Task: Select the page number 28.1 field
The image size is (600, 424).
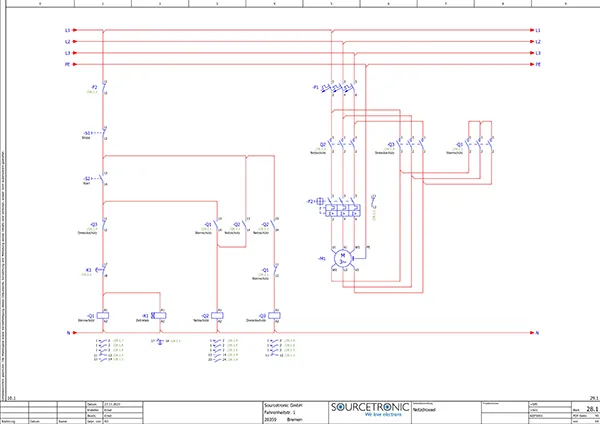Action: 592,409
